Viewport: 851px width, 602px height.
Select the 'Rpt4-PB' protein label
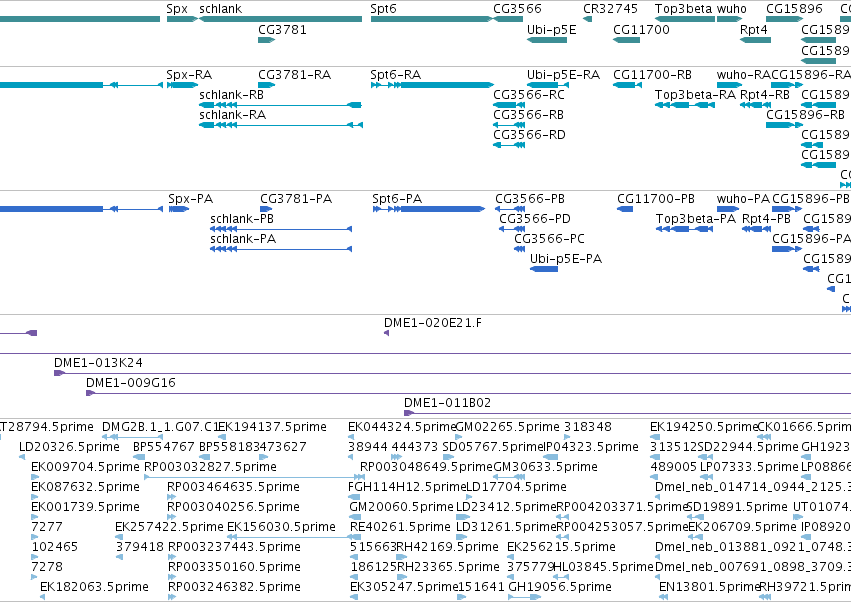[766, 219]
